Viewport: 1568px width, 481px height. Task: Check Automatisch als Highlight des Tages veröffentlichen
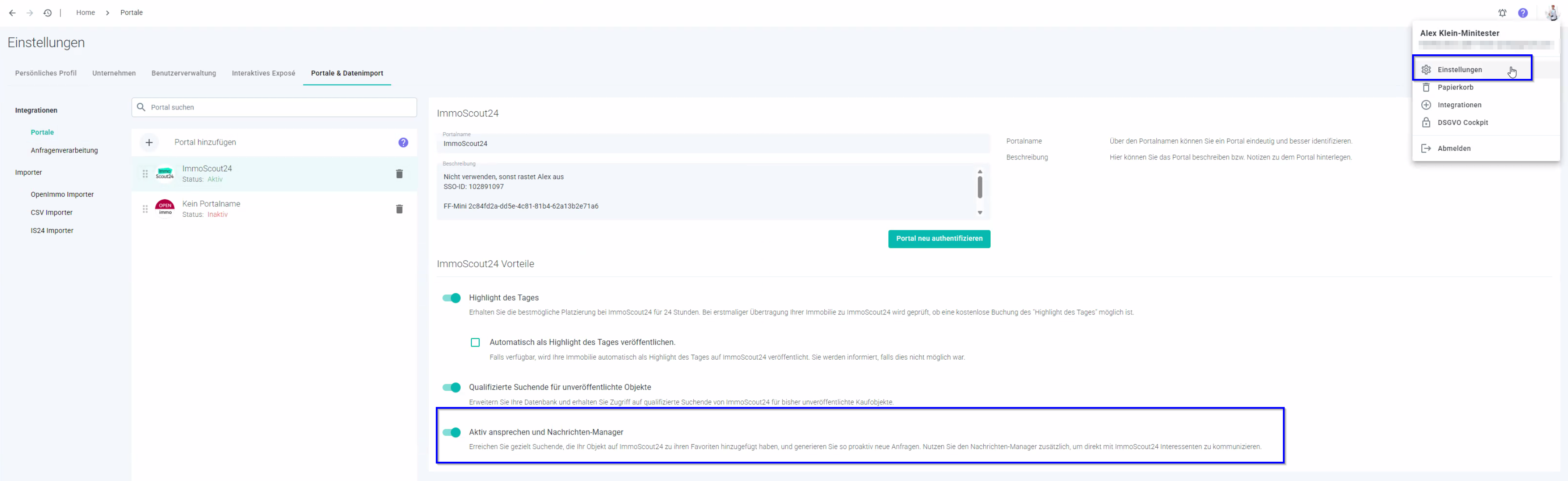(475, 343)
